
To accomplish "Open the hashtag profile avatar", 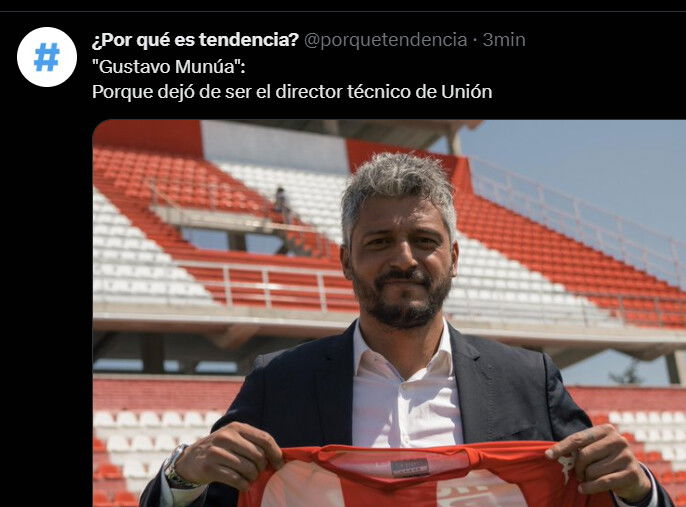I will point(47,57).
